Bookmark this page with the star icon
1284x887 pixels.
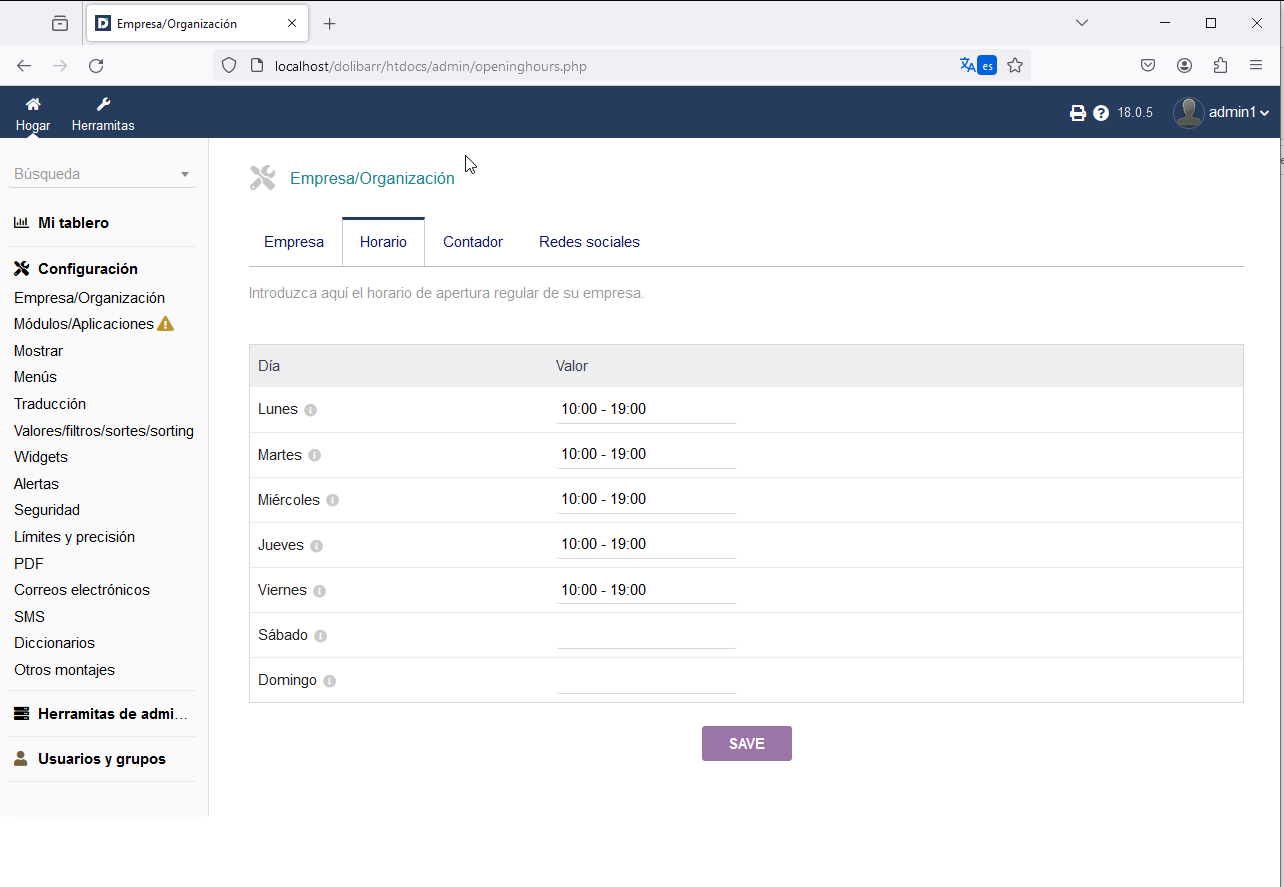click(x=1015, y=66)
